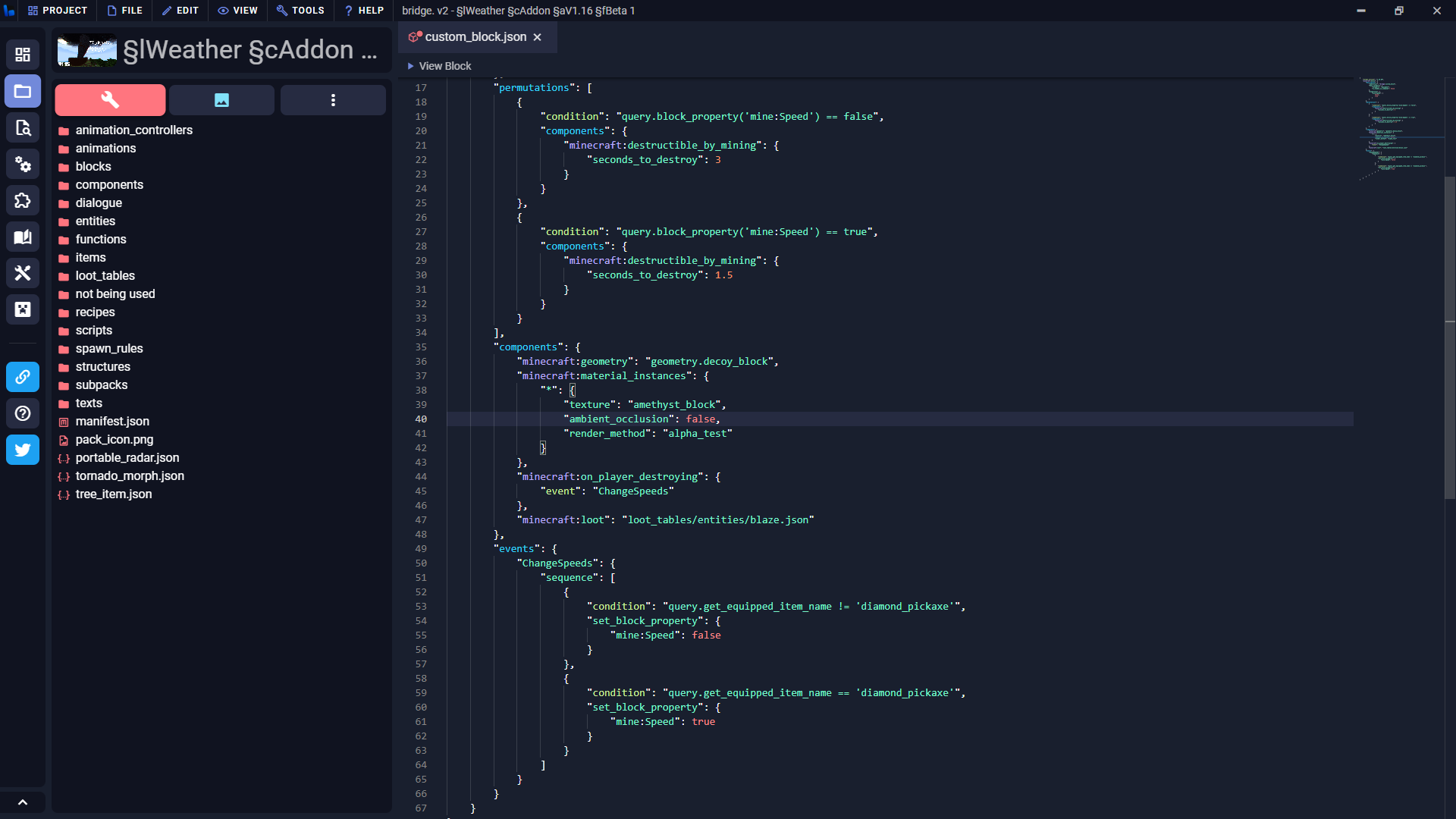Click the question mark help circle icon
Image resolution: width=1456 pixels, height=819 pixels.
point(23,413)
